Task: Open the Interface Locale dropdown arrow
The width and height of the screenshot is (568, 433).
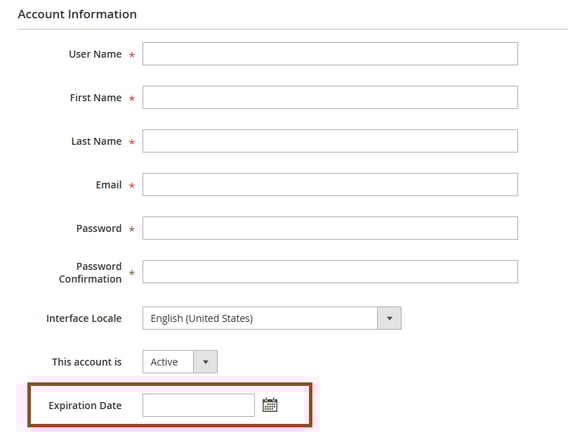Action: [389, 318]
